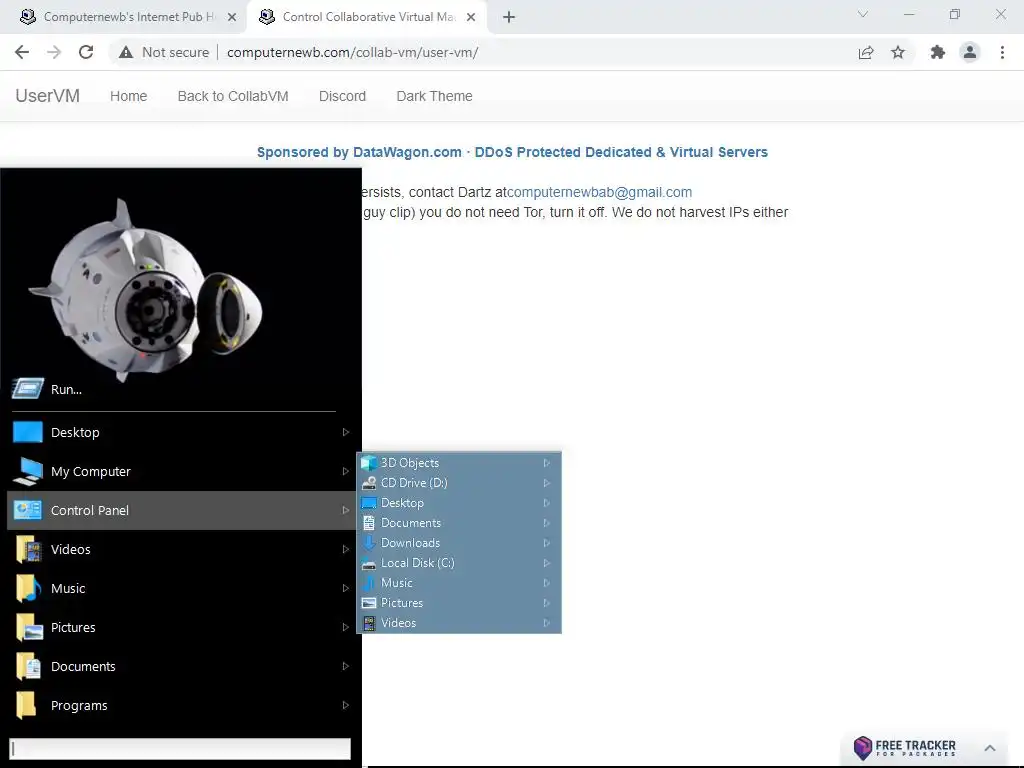This screenshot has width=1024, height=768.
Task: Open the DataWagon.com sponsor link
Action: (x=512, y=152)
